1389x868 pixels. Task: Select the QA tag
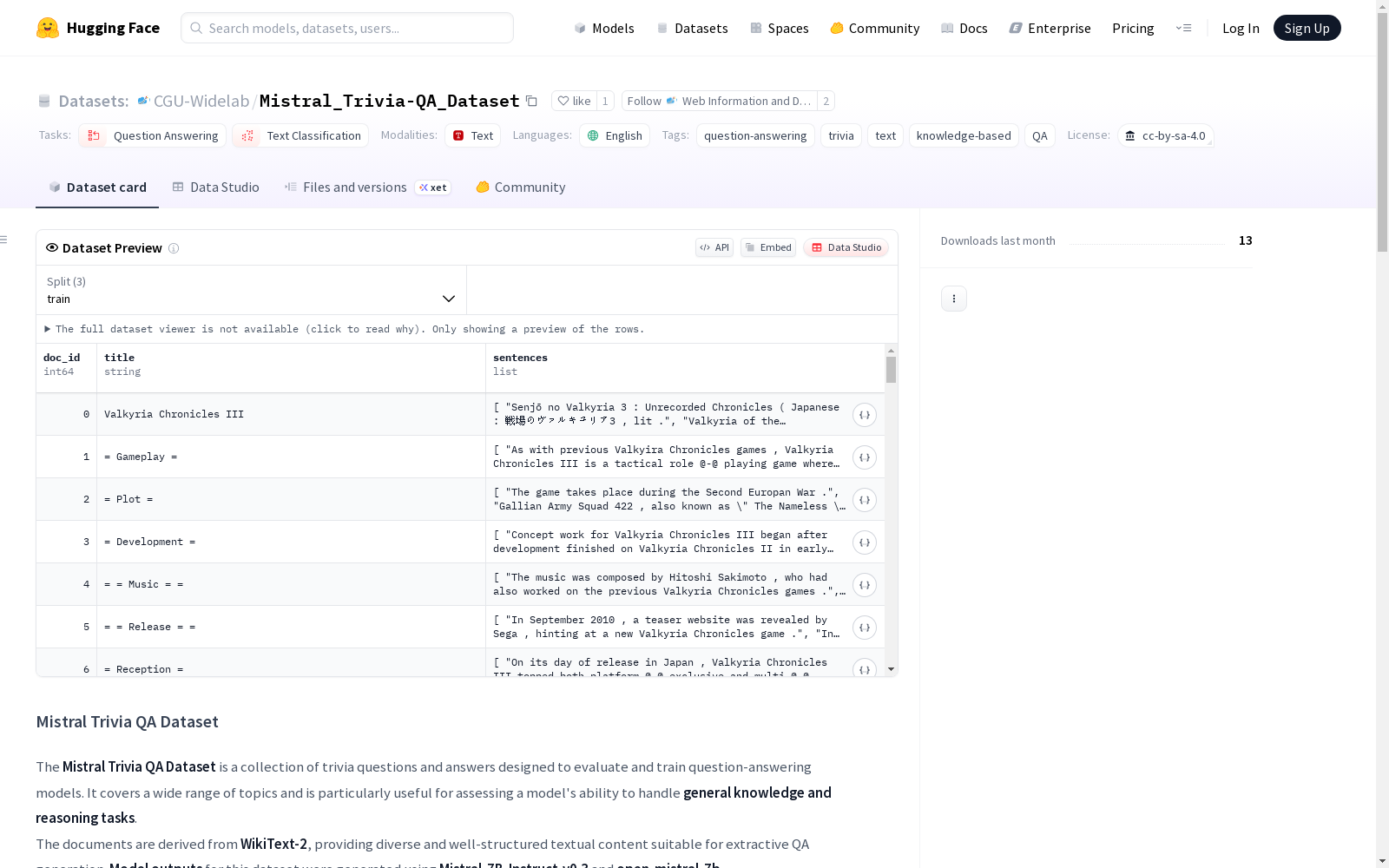pos(1040,135)
